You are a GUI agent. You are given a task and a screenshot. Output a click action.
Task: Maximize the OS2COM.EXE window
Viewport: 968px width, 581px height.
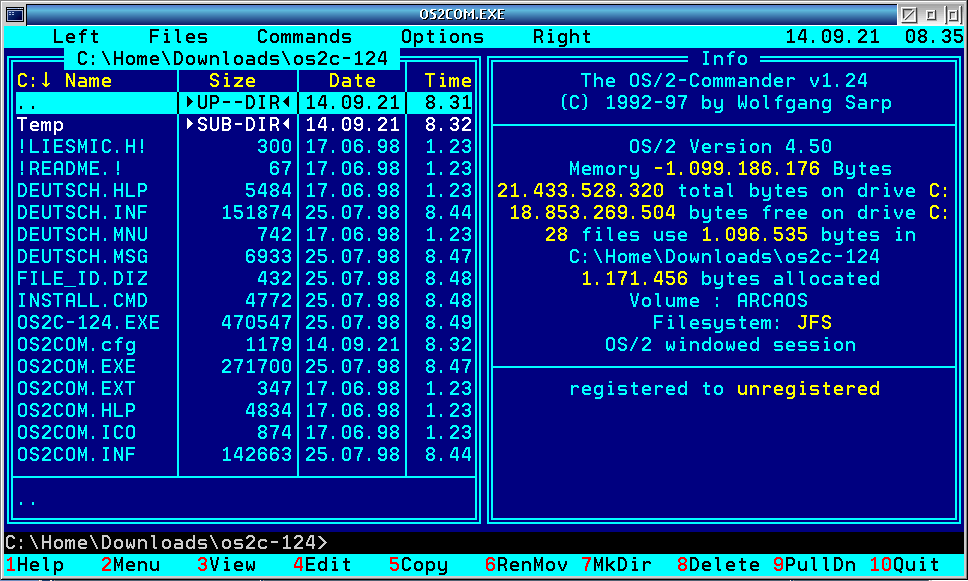click(x=953, y=14)
